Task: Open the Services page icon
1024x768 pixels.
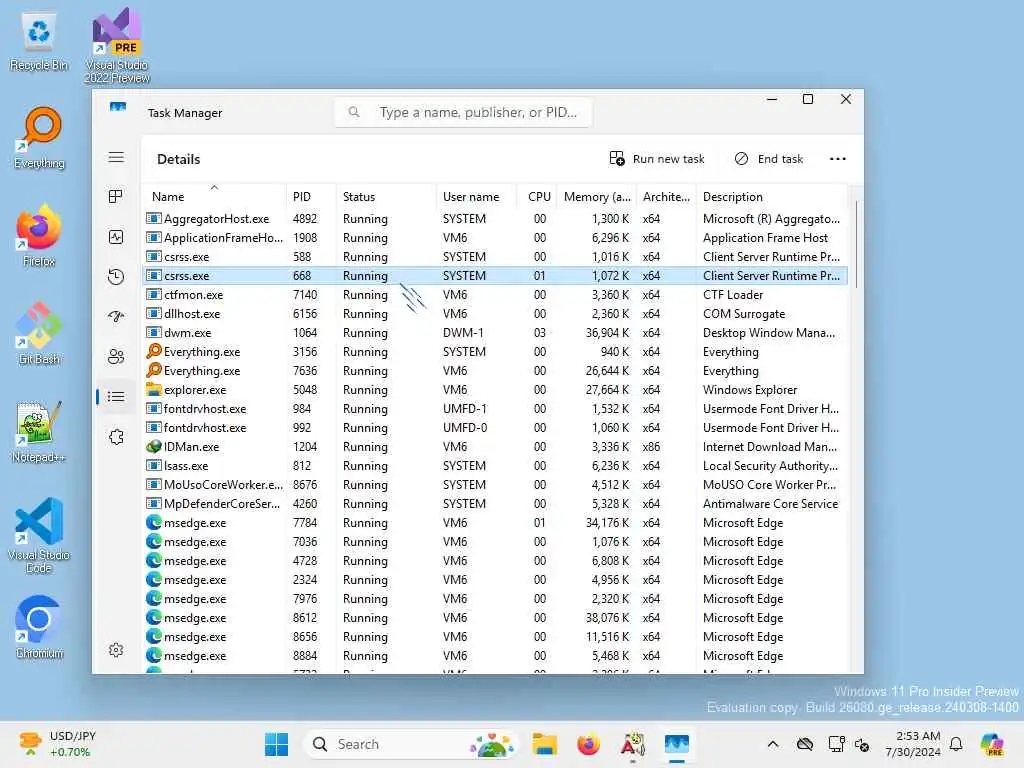Action: (x=116, y=437)
